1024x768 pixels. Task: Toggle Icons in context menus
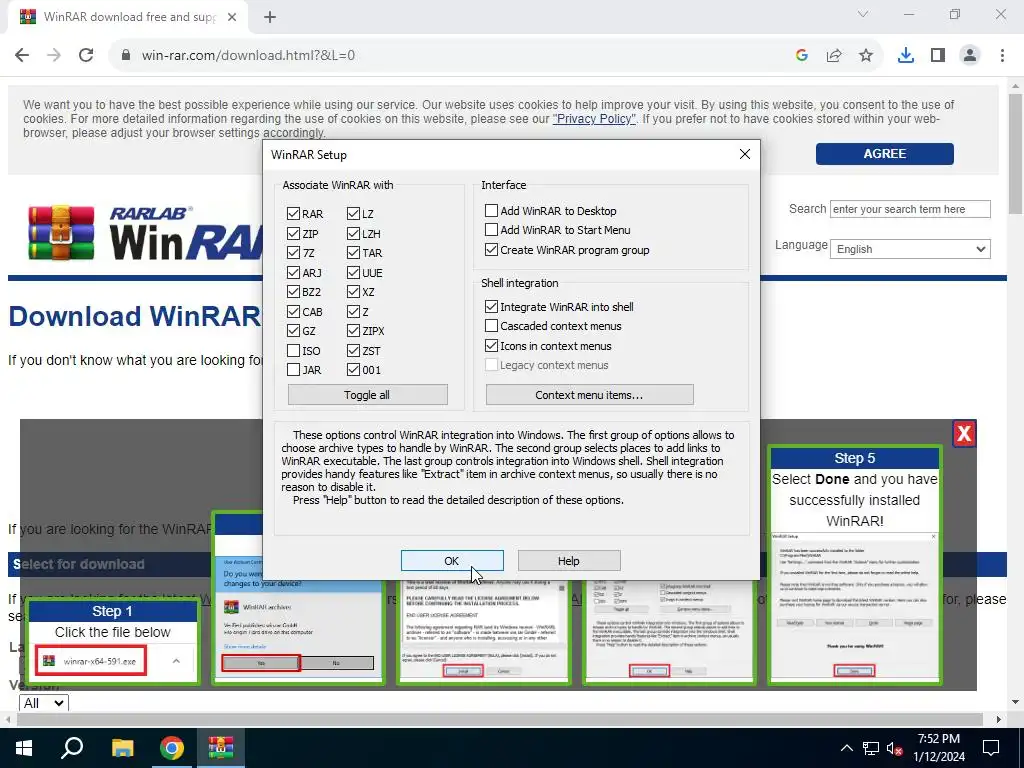point(491,345)
